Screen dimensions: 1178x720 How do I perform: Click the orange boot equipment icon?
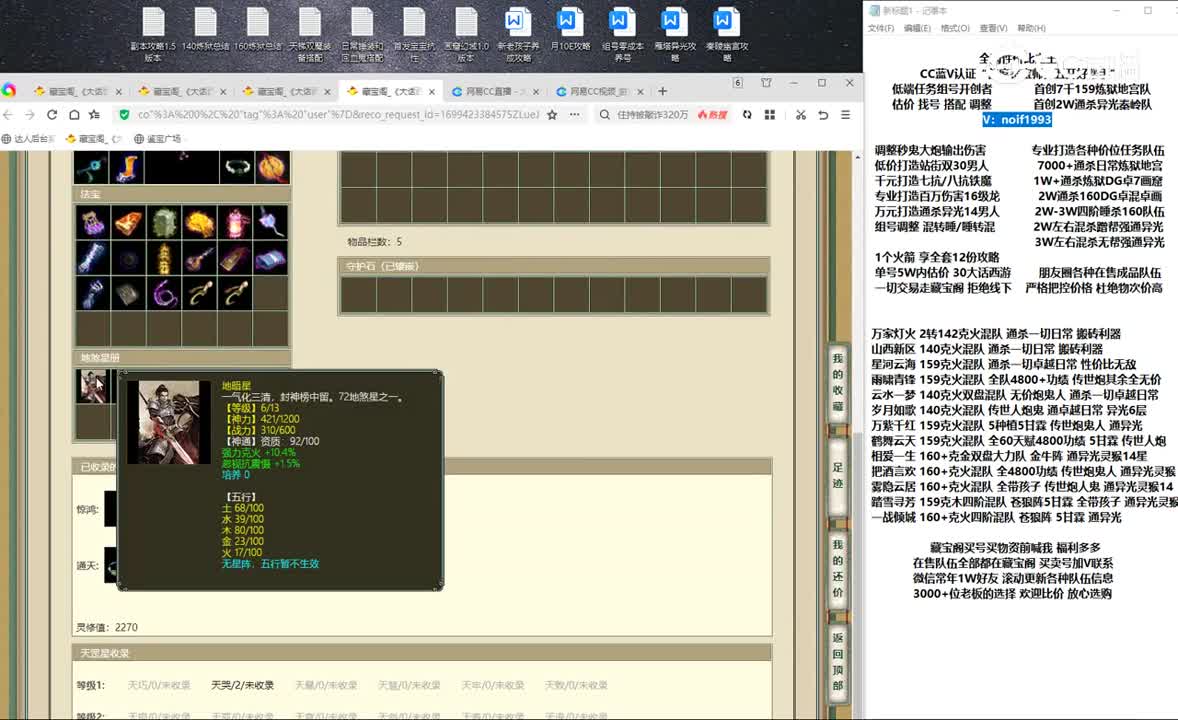coord(128,168)
